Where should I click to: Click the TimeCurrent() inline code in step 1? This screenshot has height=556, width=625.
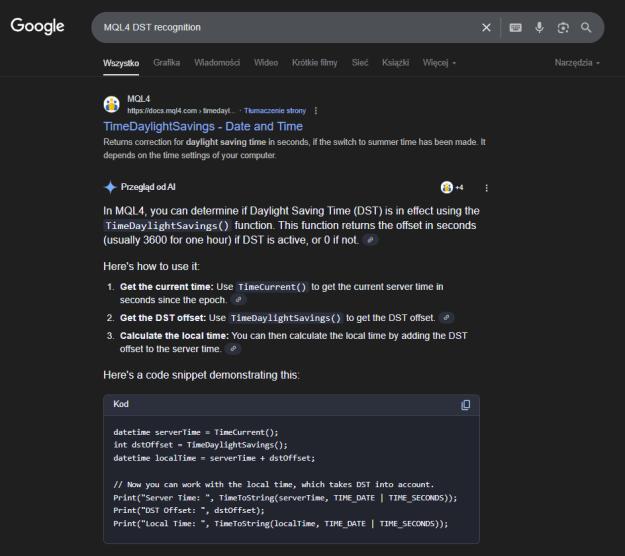coord(272,287)
